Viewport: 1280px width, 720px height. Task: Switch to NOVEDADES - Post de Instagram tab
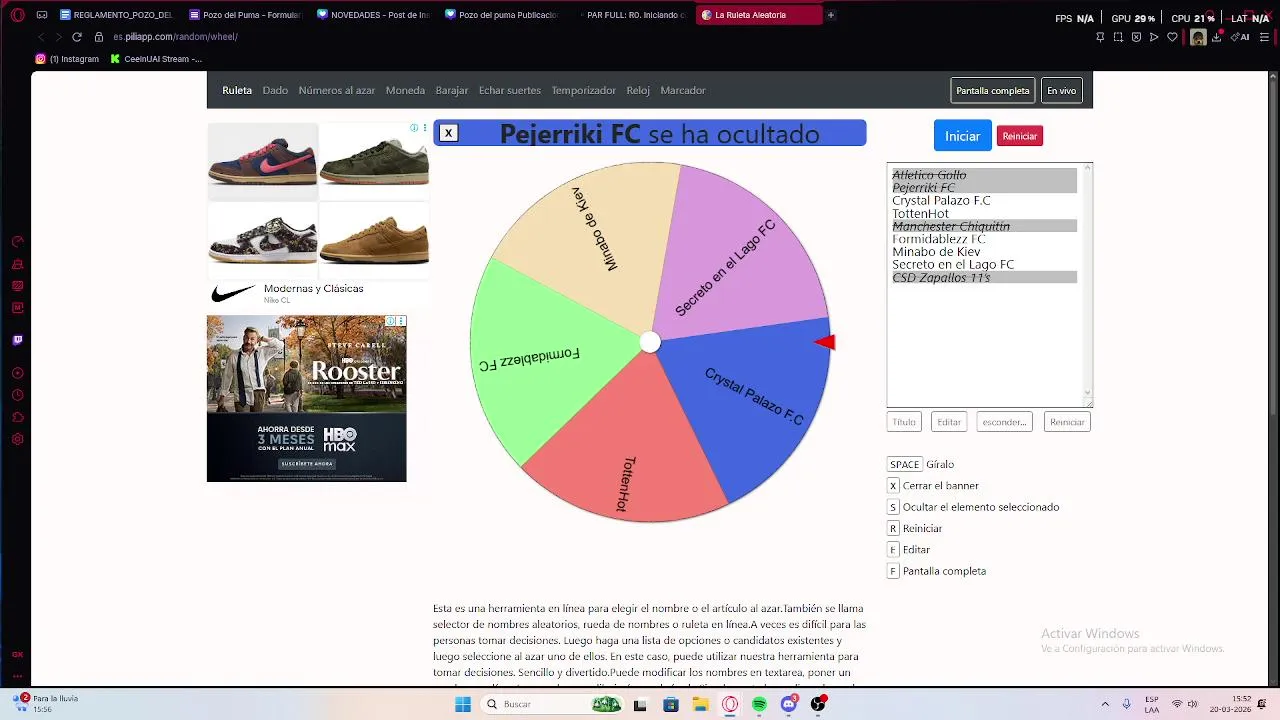373,15
